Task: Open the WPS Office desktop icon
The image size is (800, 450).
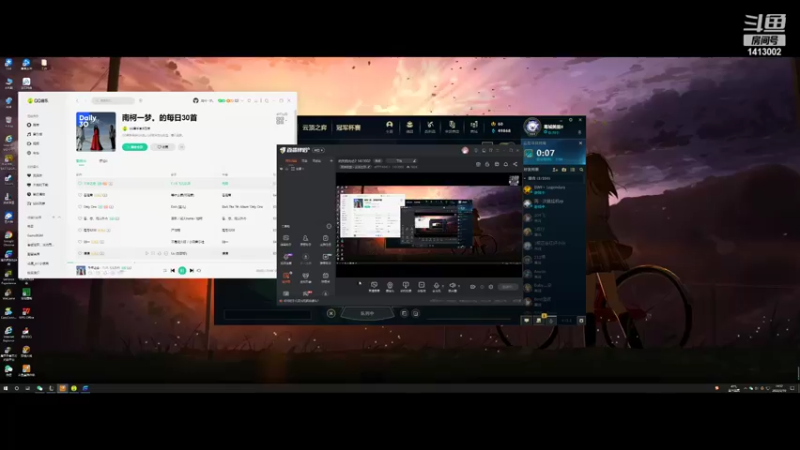Action: pyautogui.click(x=26, y=313)
